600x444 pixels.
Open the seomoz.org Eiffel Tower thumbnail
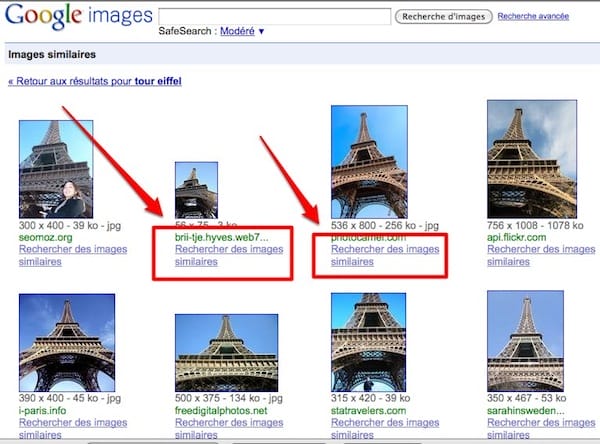[x=56, y=169]
